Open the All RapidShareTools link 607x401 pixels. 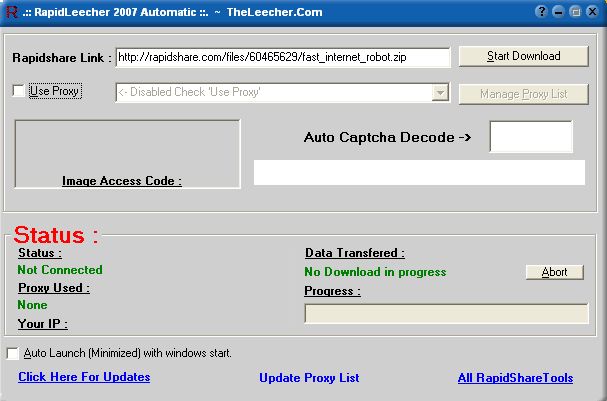pyautogui.click(x=515, y=378)
